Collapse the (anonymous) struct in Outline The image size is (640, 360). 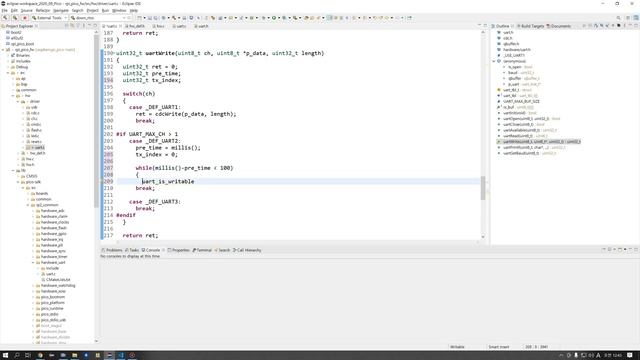point(494,61)
